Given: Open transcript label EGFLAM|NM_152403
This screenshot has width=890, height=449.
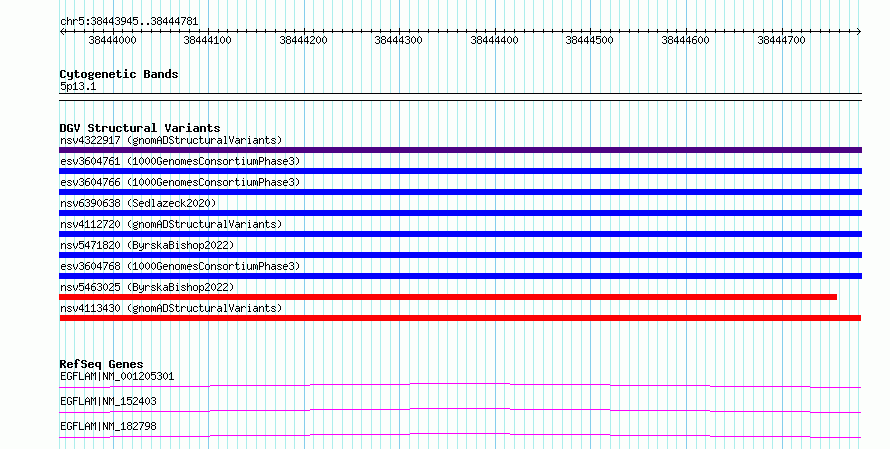Looking at the screenshot, I should (108, 402).
